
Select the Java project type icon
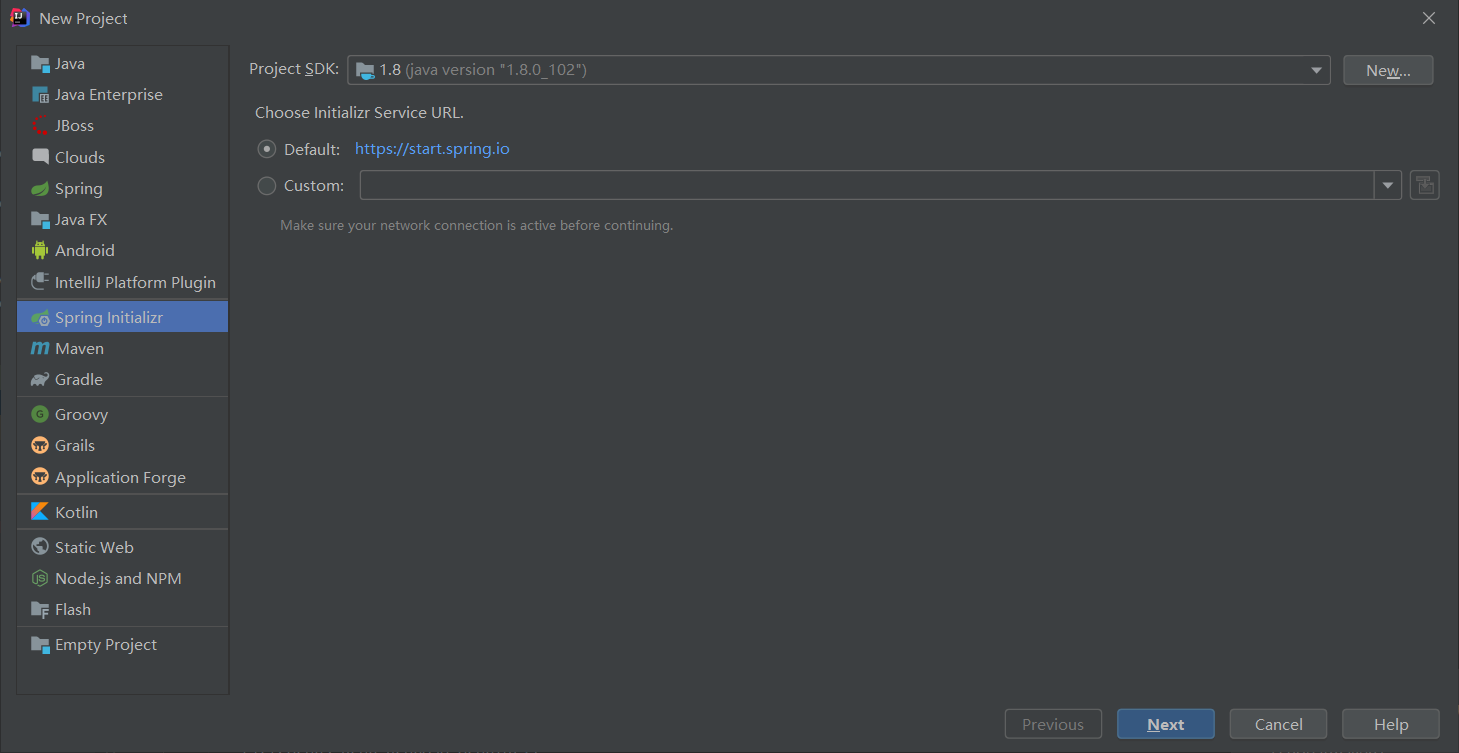coord(40,64)
